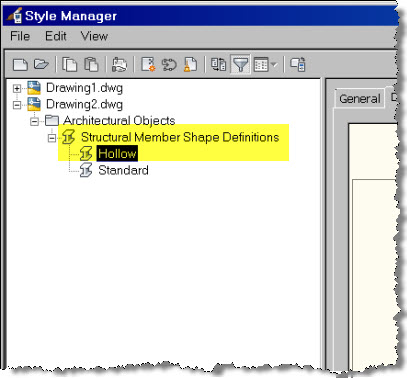Click the Drawing1.dwg file icon
This screenshot has width=407, height=378.
(x=34, y=88)
